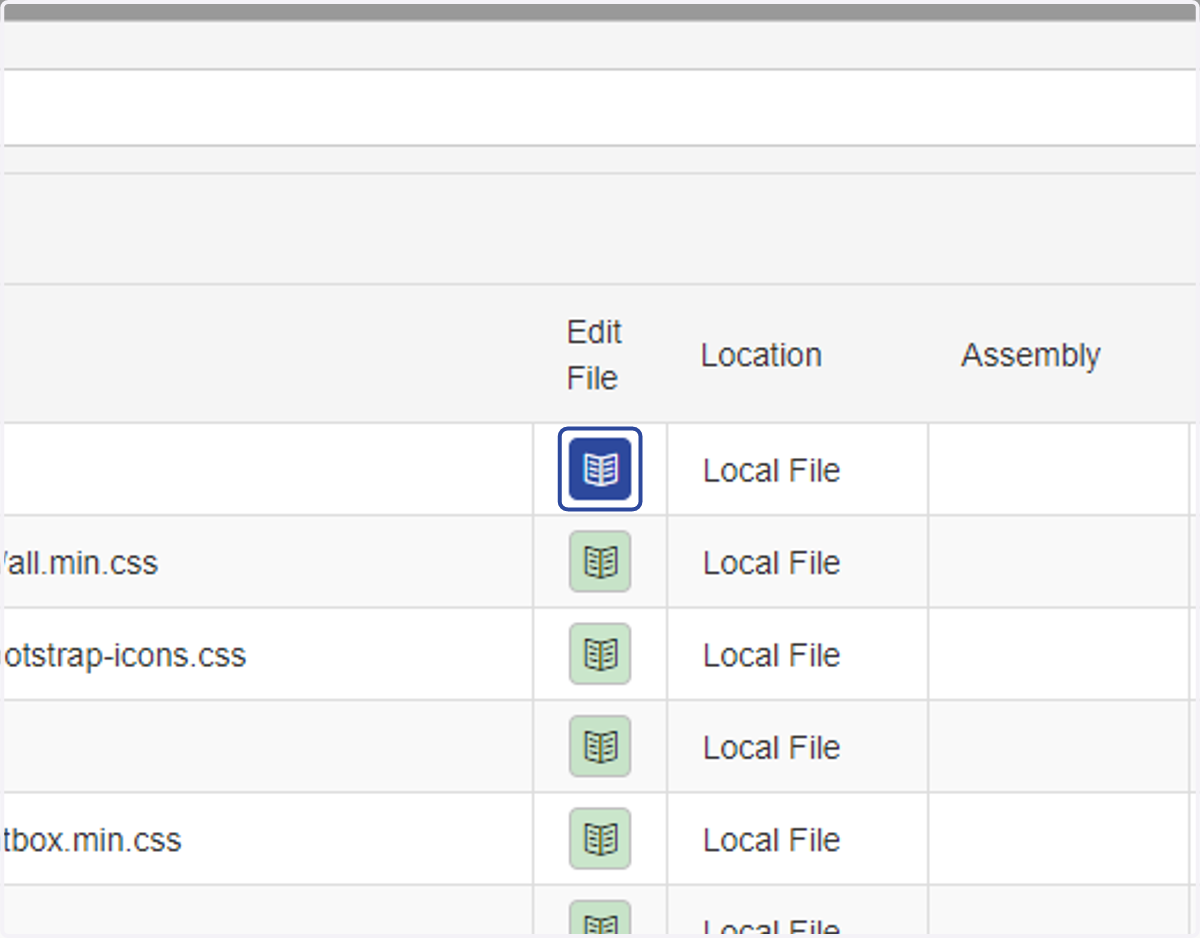The height and width of the screenshot is (938, 1200).
Task: Open Edit File icon for bootstrap-icons.css row
Action: (x=600, y=654)
